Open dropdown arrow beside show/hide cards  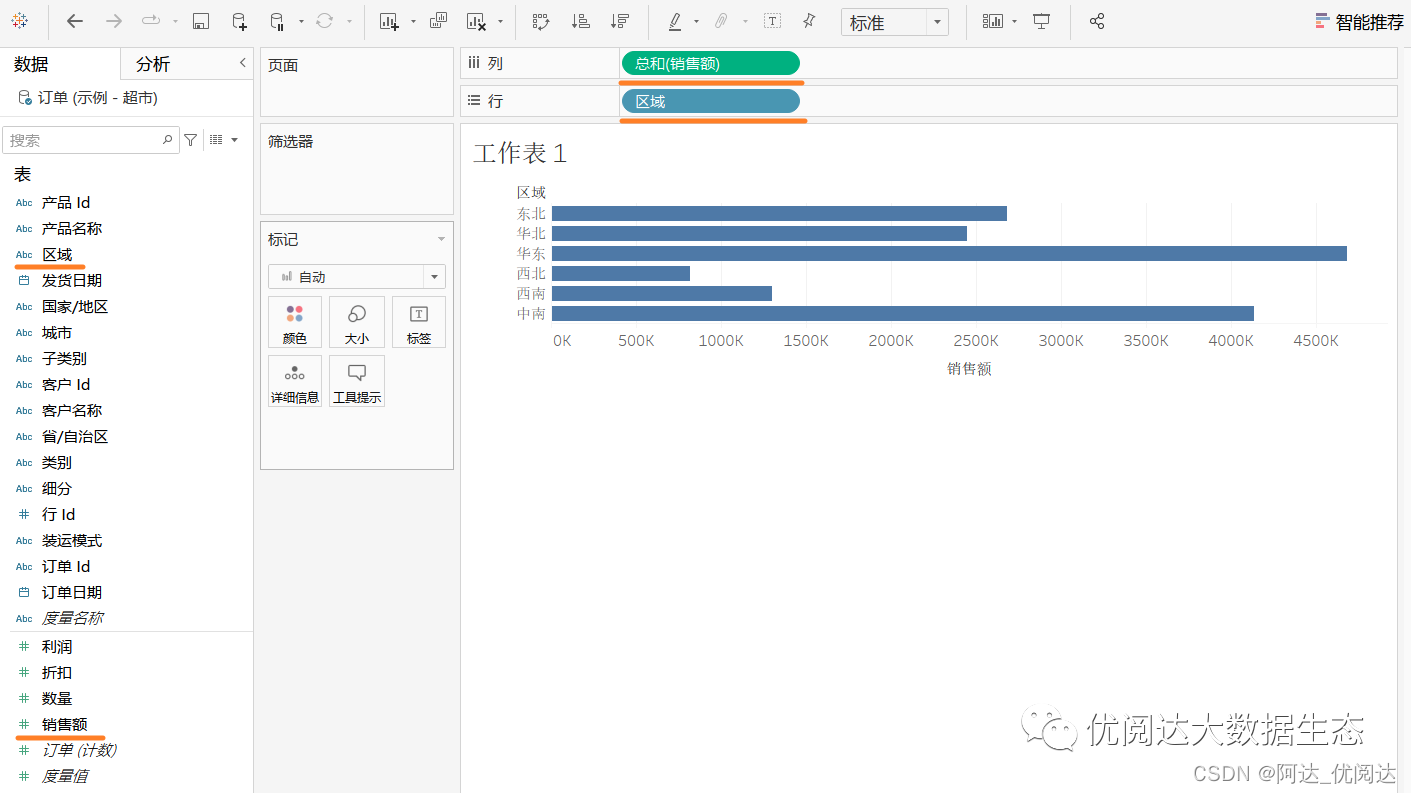(x=1015, y=21)
